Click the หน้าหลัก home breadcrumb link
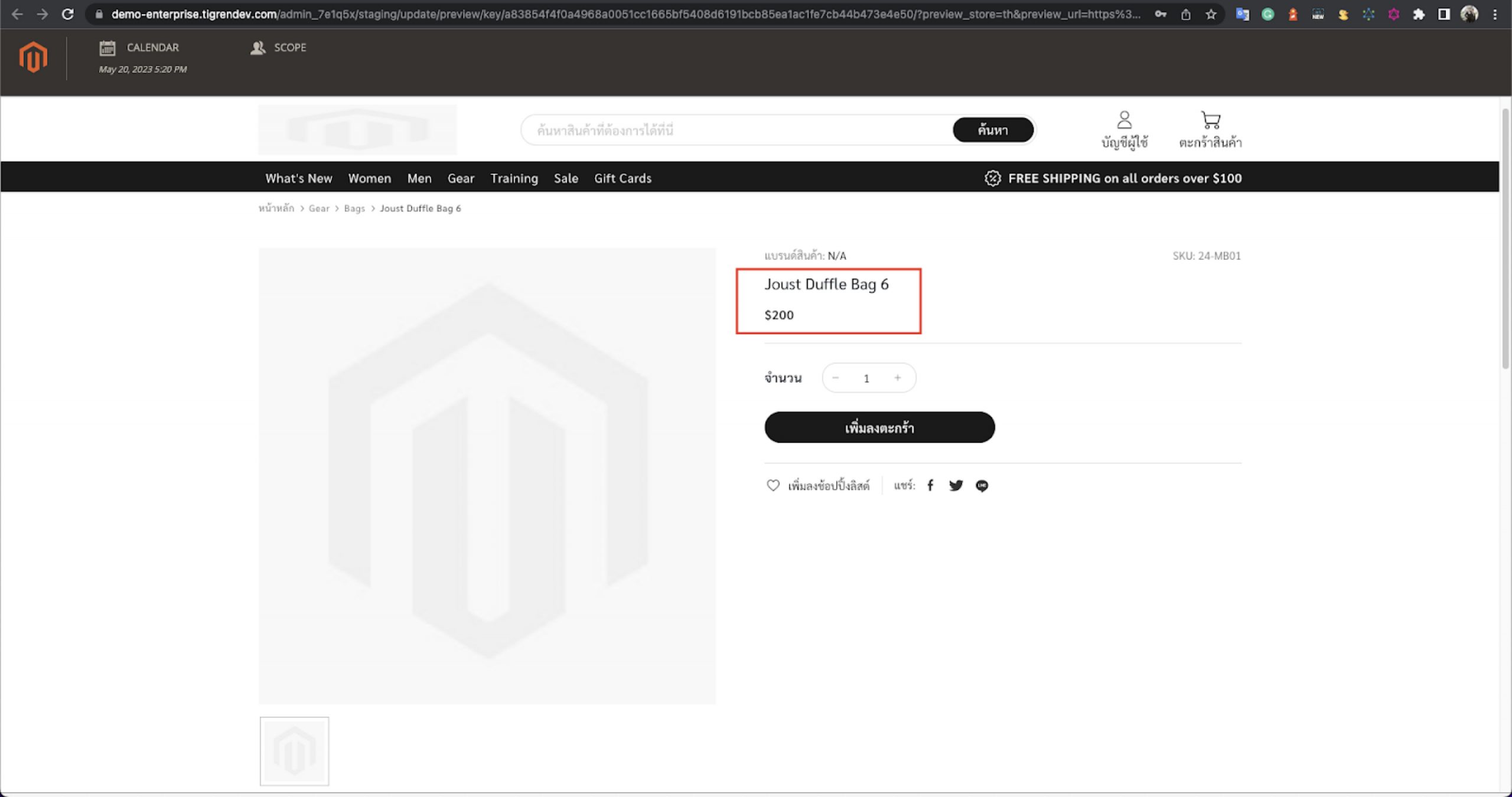 [276, 208]
